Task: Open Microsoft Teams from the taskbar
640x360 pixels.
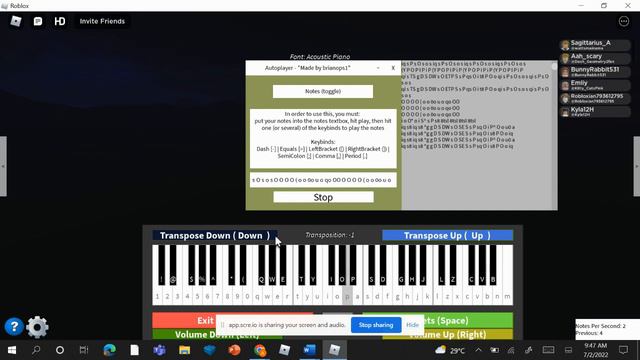Action: (159, 350)
